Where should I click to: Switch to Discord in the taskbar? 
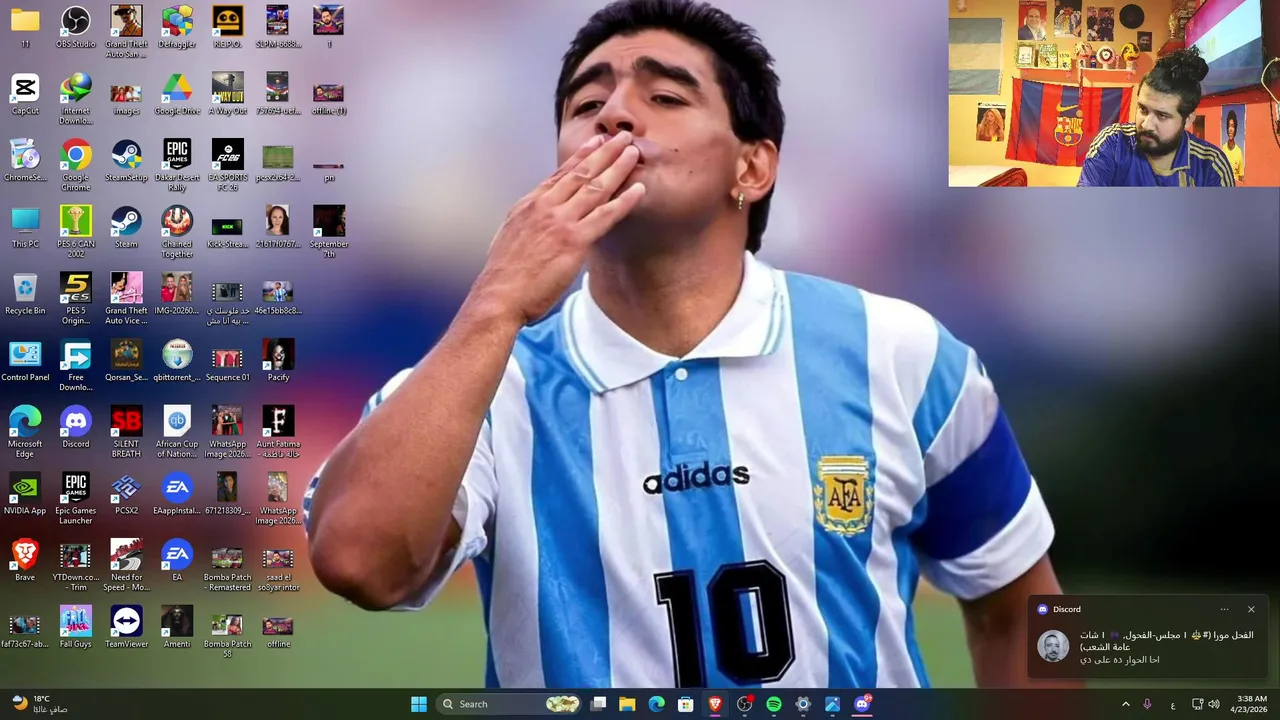tap(862, 704)
